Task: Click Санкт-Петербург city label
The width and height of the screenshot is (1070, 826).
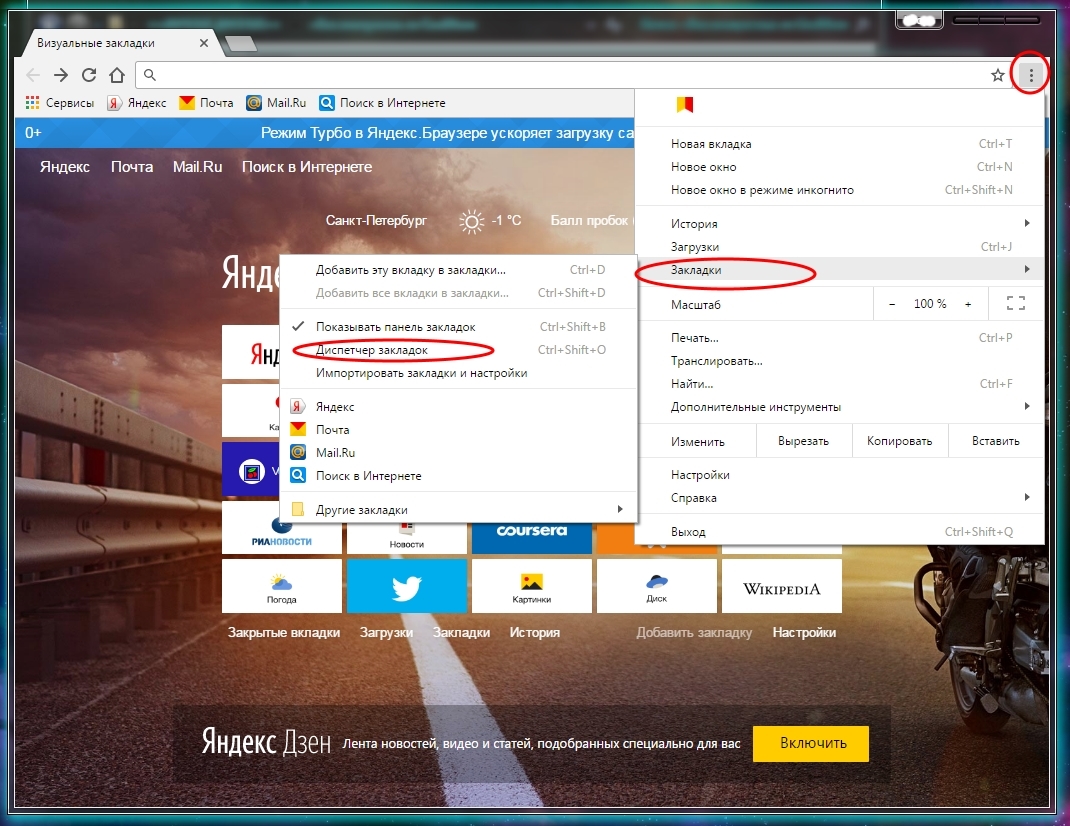Action: (x=376, y=220)
